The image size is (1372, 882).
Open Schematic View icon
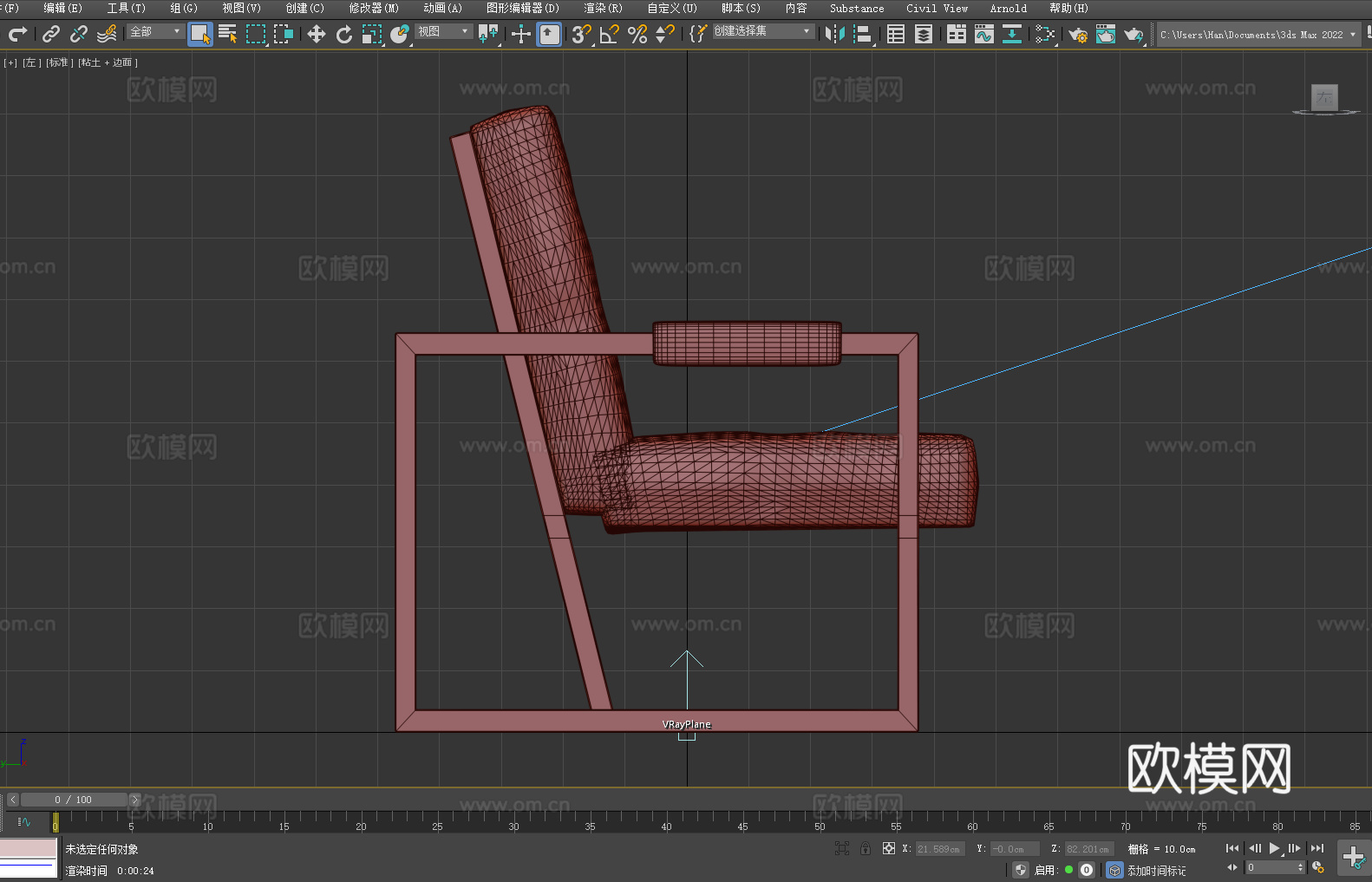pos(1045,34)
